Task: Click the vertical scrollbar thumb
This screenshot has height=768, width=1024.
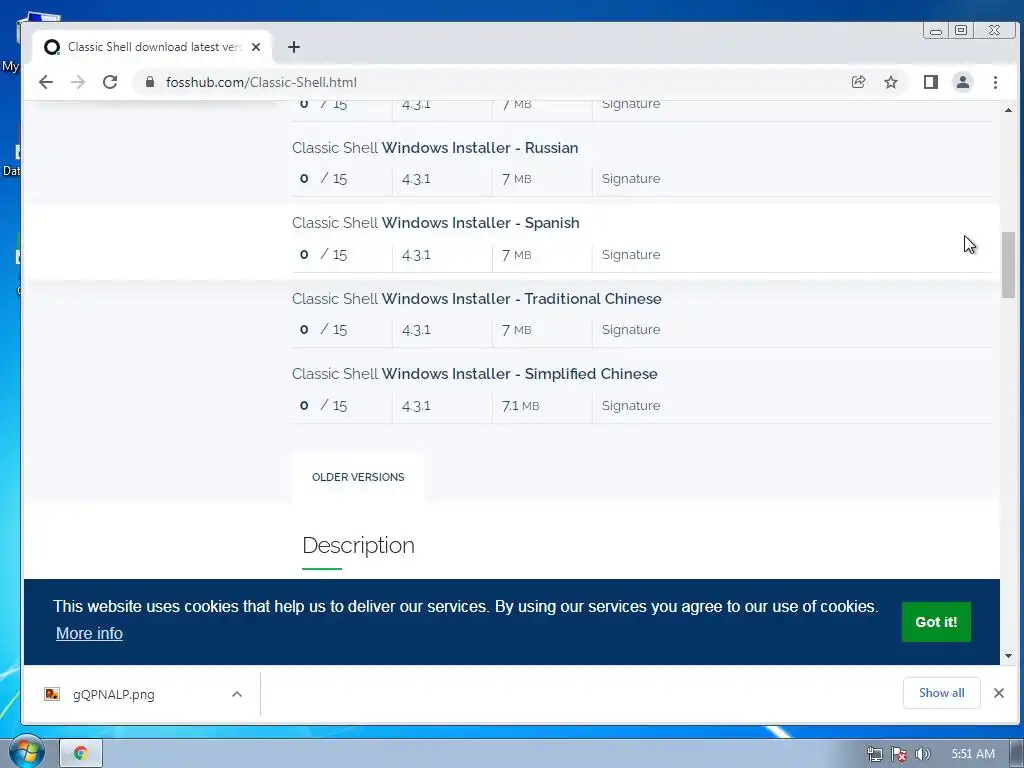Action: point(1008,264)
